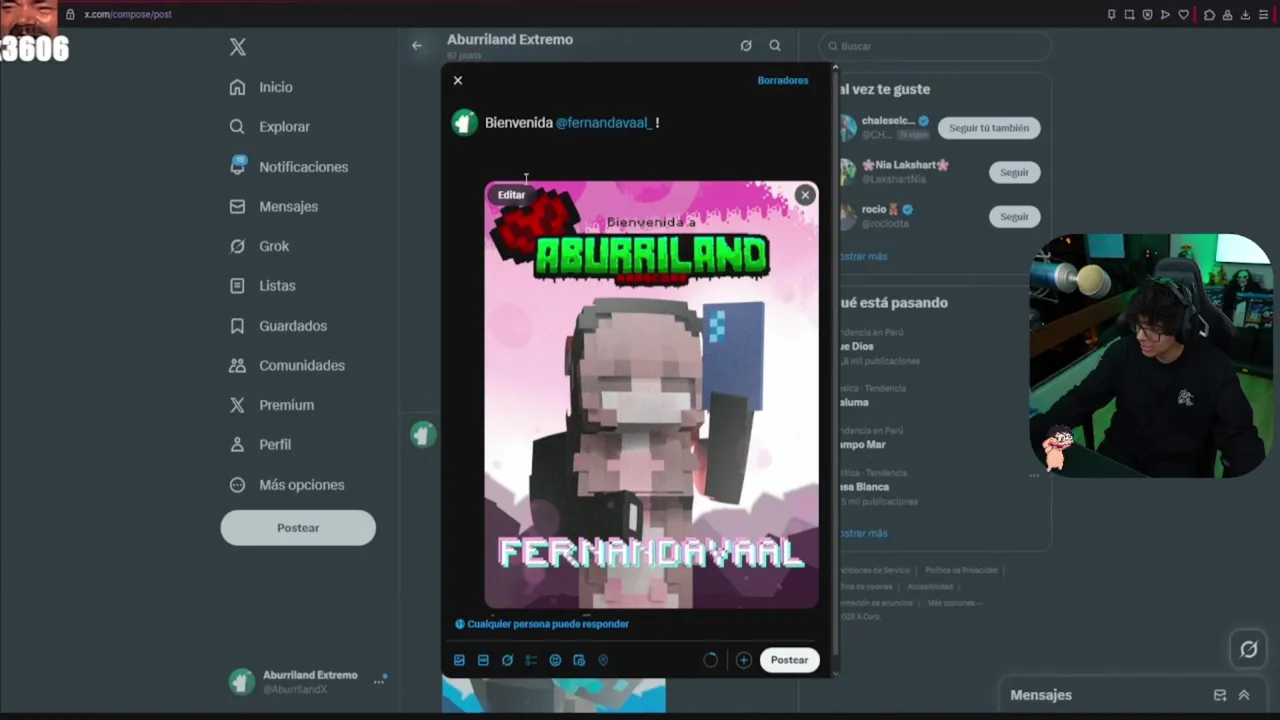Open the browser profile account icon
The height and width of the screenshot is (720, 1280).
coord(1227,14)
